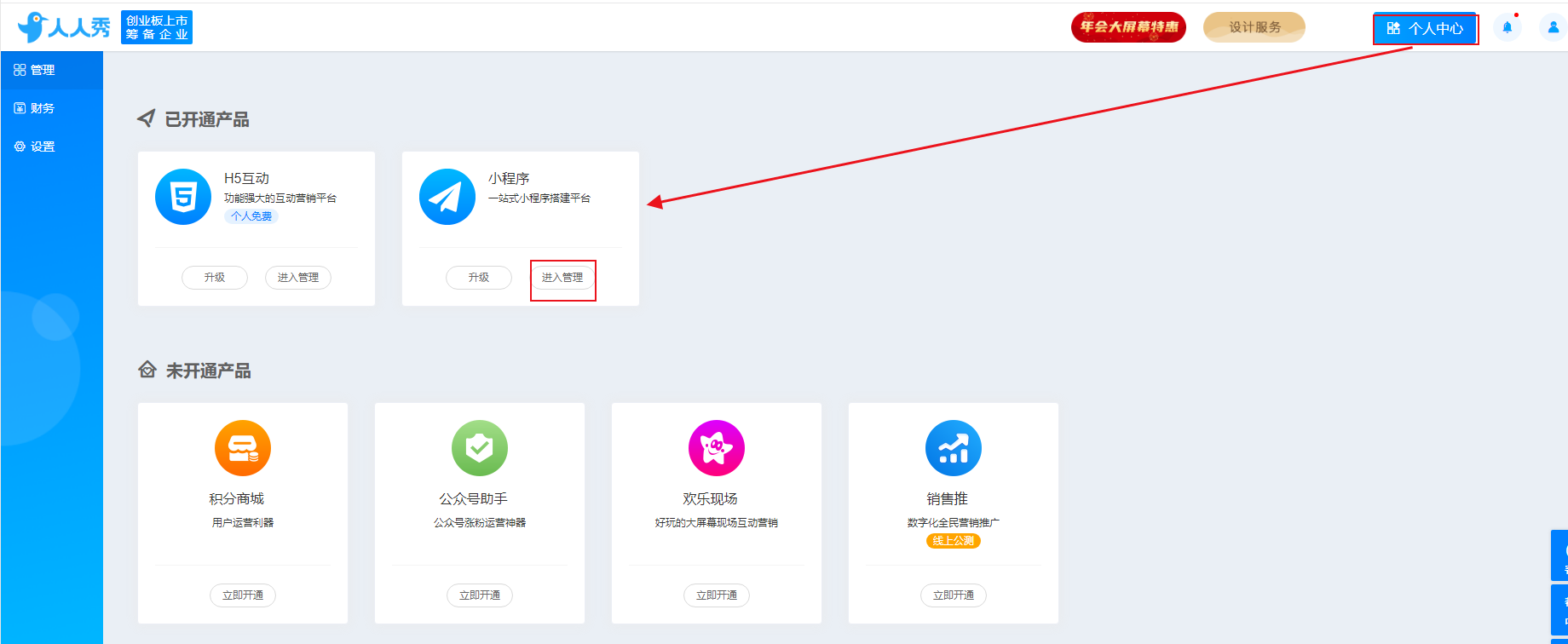1568x644 pixels.
Task: Open 设计服务 button
Action: 1254,27
